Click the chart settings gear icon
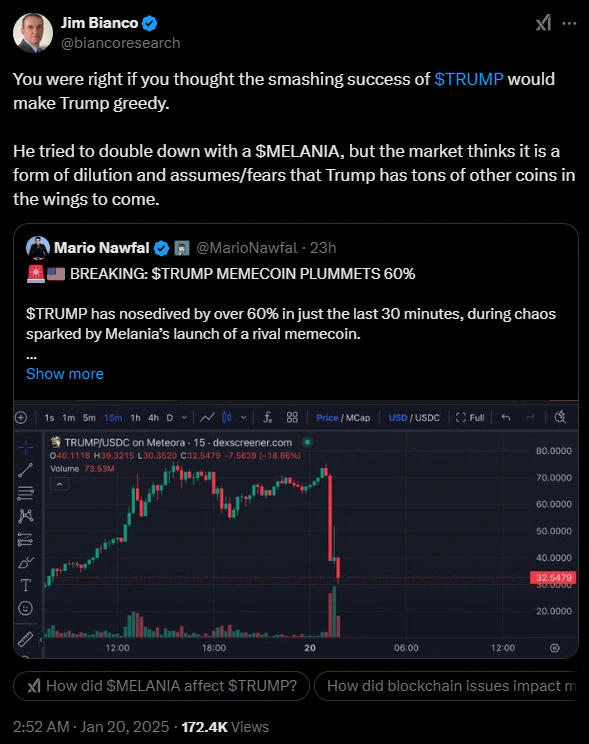This screenshot has height=744, width=589. point(554,648)
